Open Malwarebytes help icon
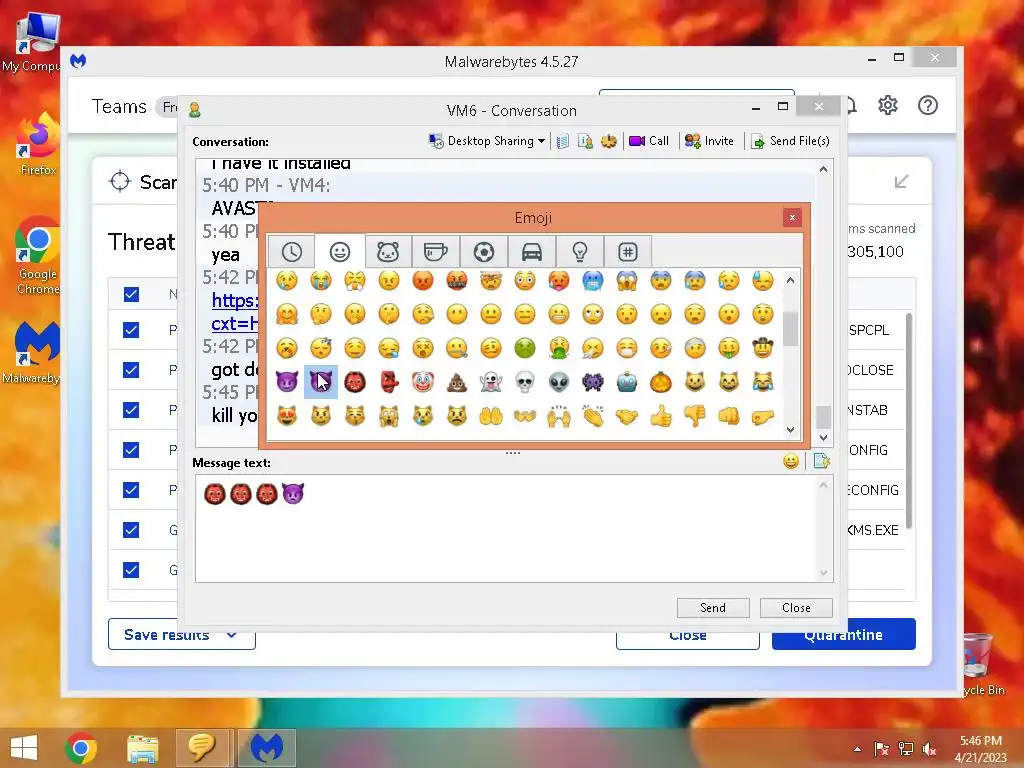 (927, 105)
